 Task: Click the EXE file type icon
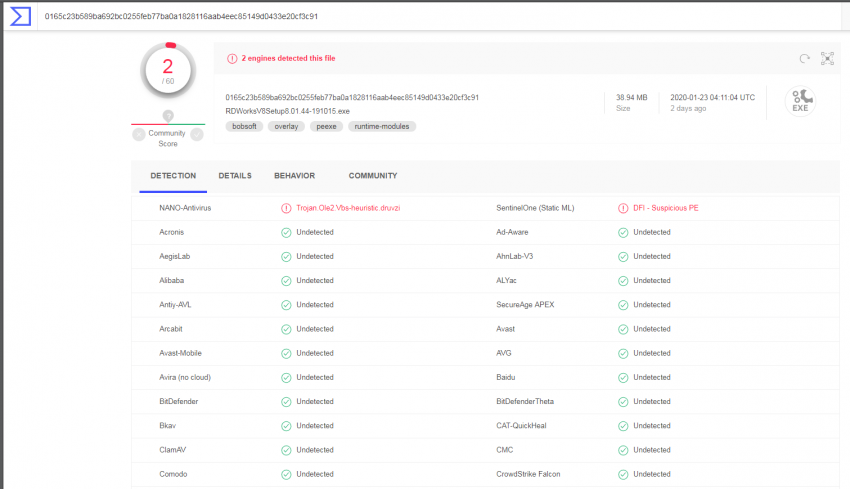click(x=800, y=102)
